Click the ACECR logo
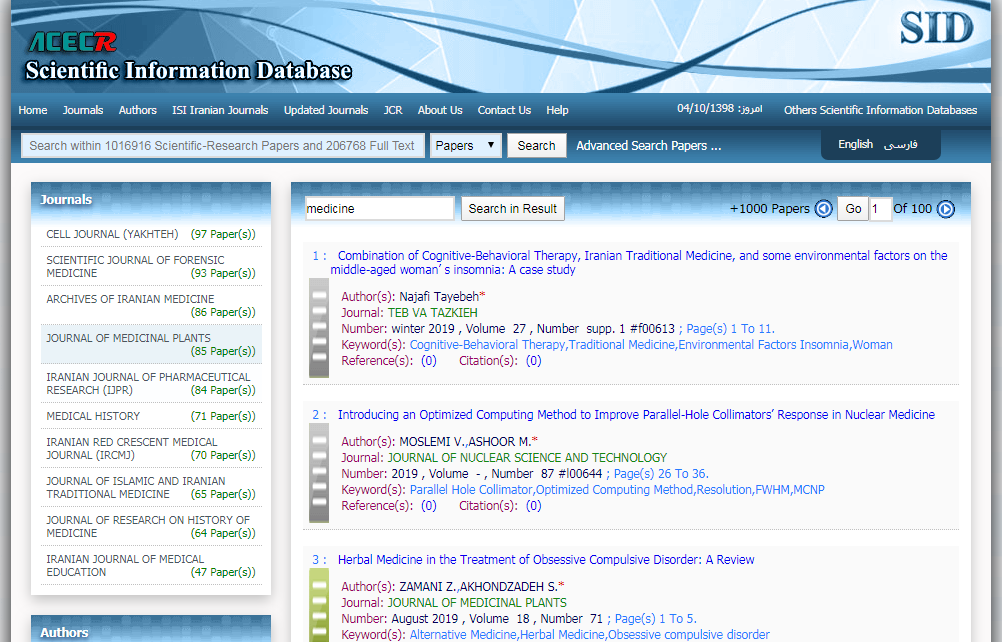Screen dimensions: 1002x642 click(x=72, y=42)
